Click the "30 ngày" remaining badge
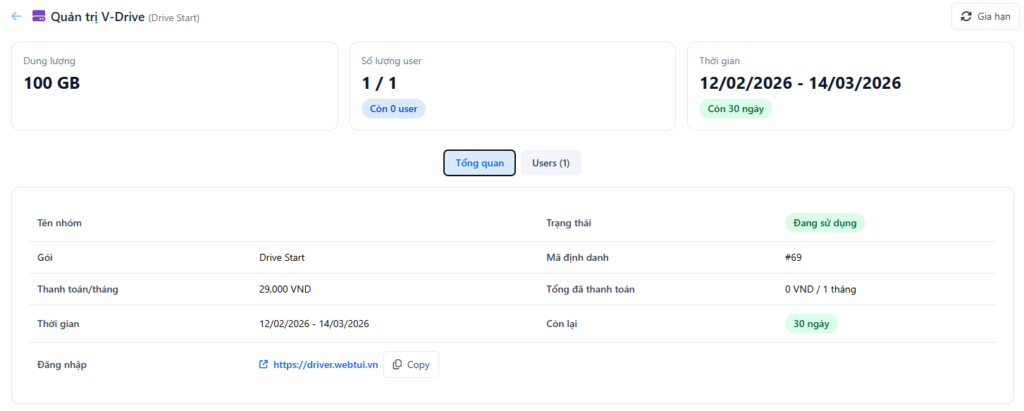The width and height of the screenshot is (1024, 411). (811, 323)
